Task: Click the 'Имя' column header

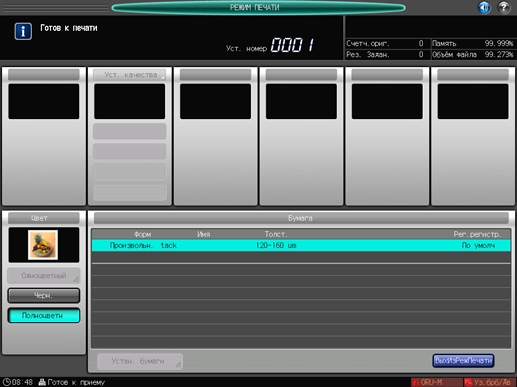Action: tap(203, 234)
